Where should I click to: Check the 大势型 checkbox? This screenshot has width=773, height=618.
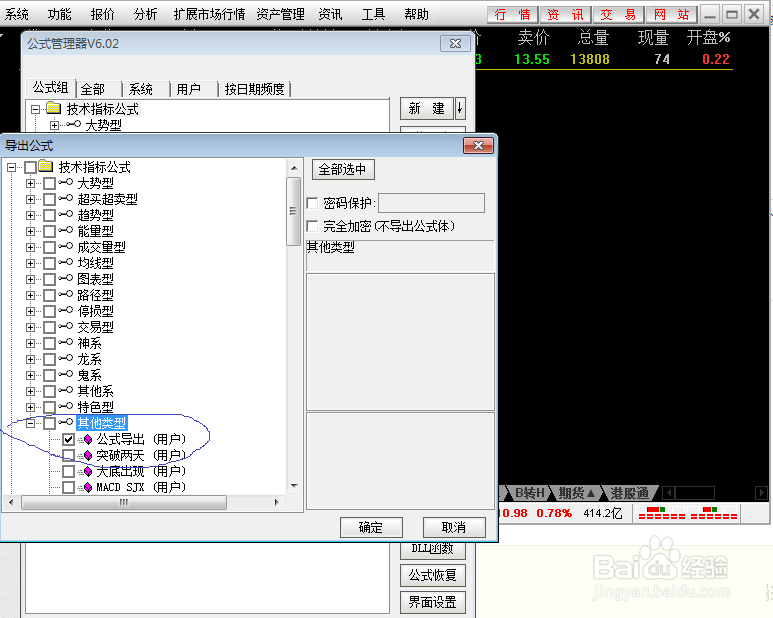pyautogui.click(x=49, y=183)
